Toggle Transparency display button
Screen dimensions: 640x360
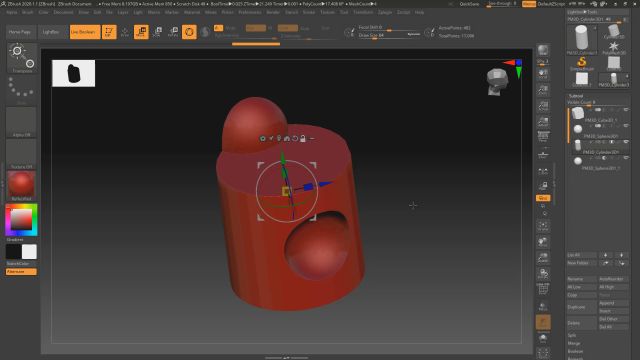point(543,306)
